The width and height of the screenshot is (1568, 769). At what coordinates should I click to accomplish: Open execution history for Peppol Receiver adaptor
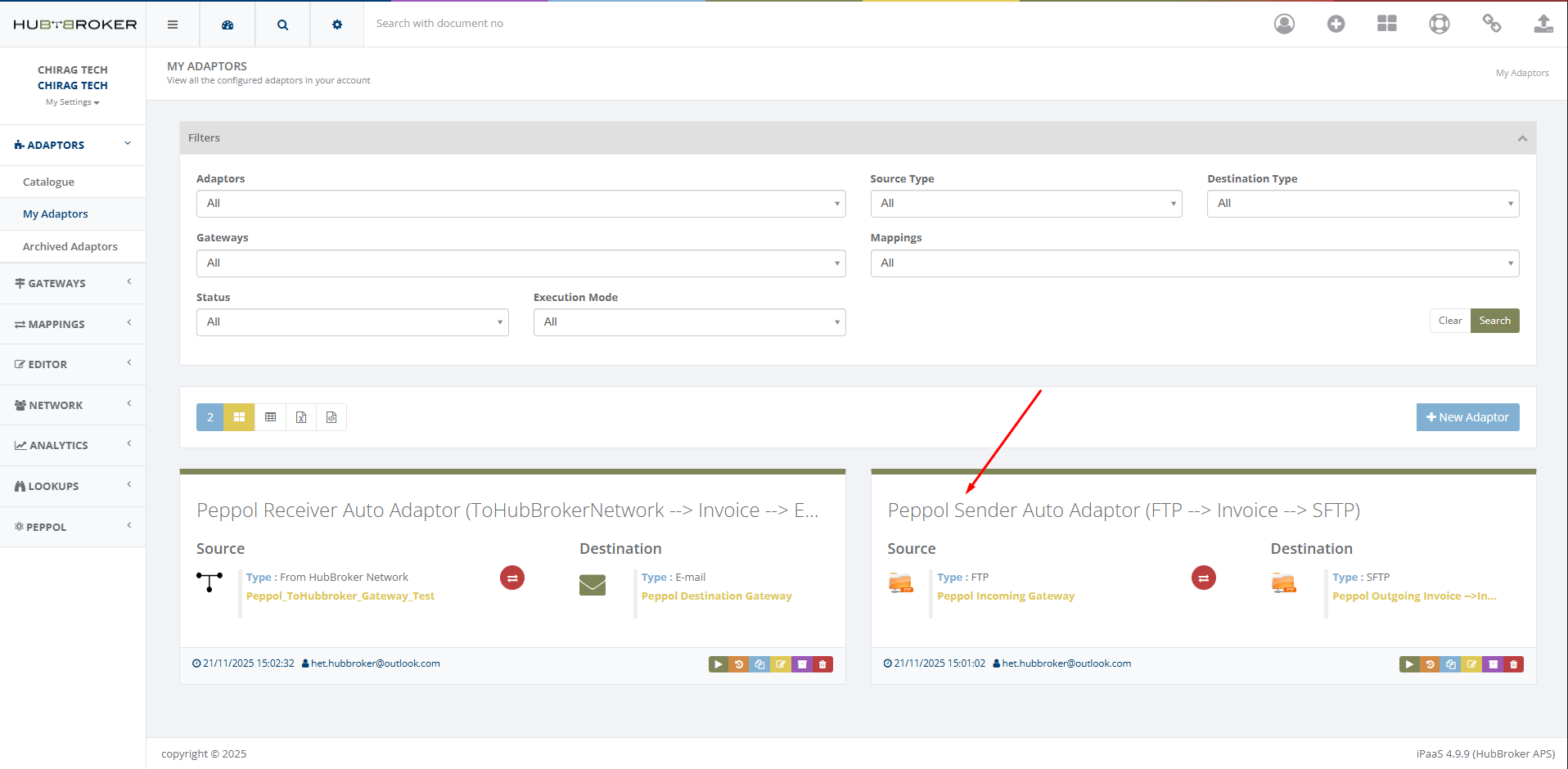coord(739,664)
